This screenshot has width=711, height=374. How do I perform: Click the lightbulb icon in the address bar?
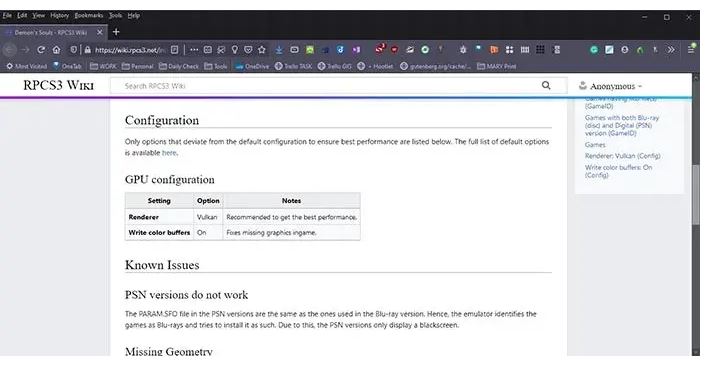coord(235,50)
